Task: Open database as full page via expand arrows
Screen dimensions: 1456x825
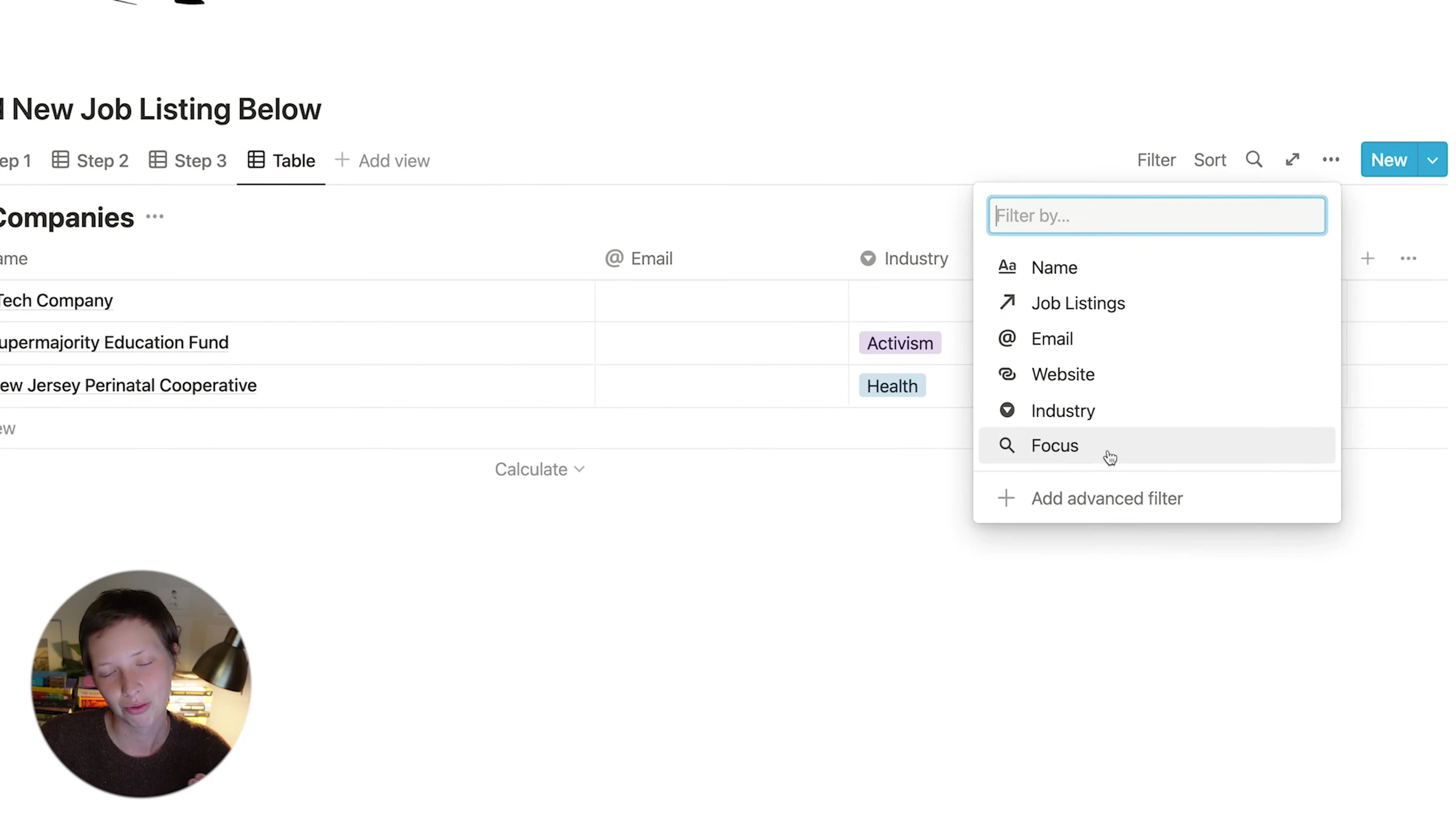Action: pyautogui.click(x=1292, y=160)
